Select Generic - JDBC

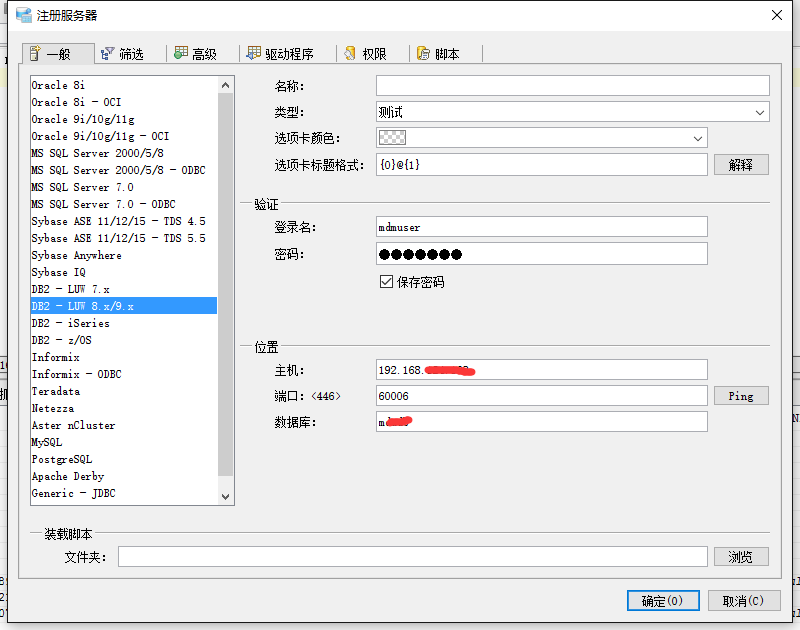coord(124,493)
